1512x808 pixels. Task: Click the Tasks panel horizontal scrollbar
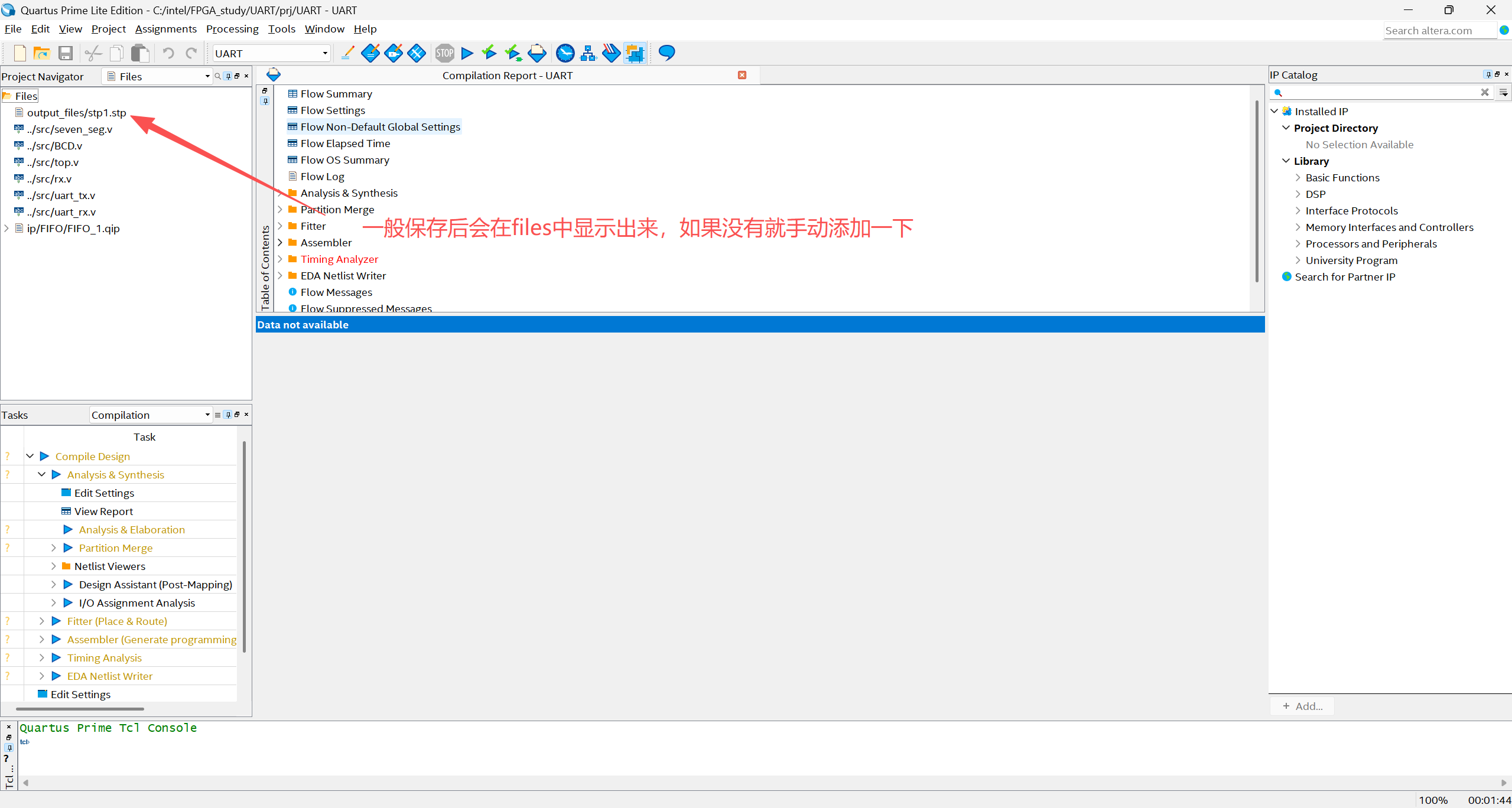[x=80, y=709]
